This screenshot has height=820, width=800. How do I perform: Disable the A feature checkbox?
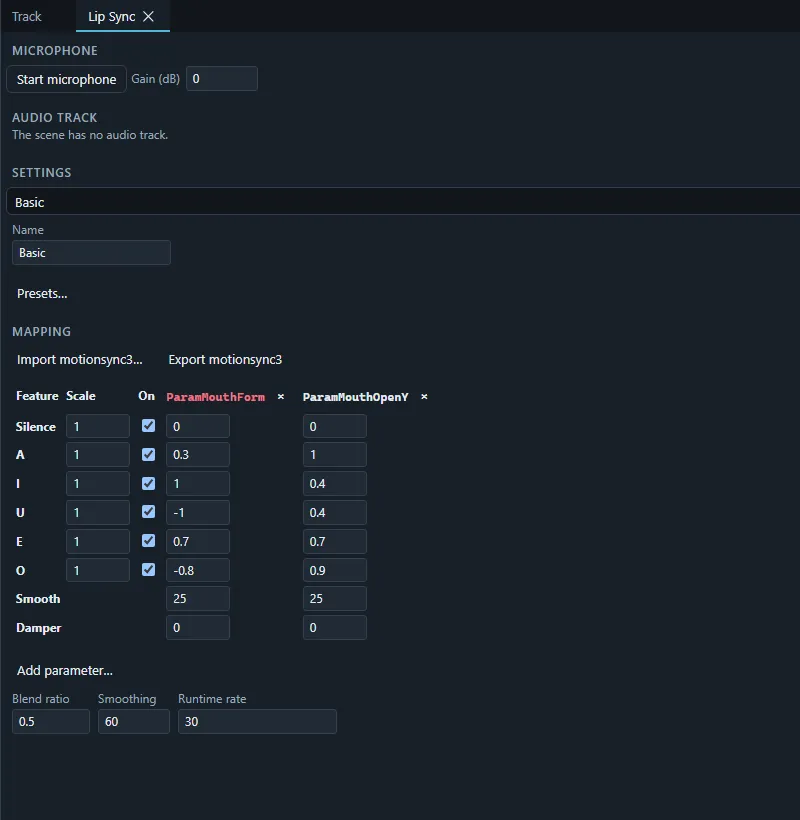click(148, 454)
